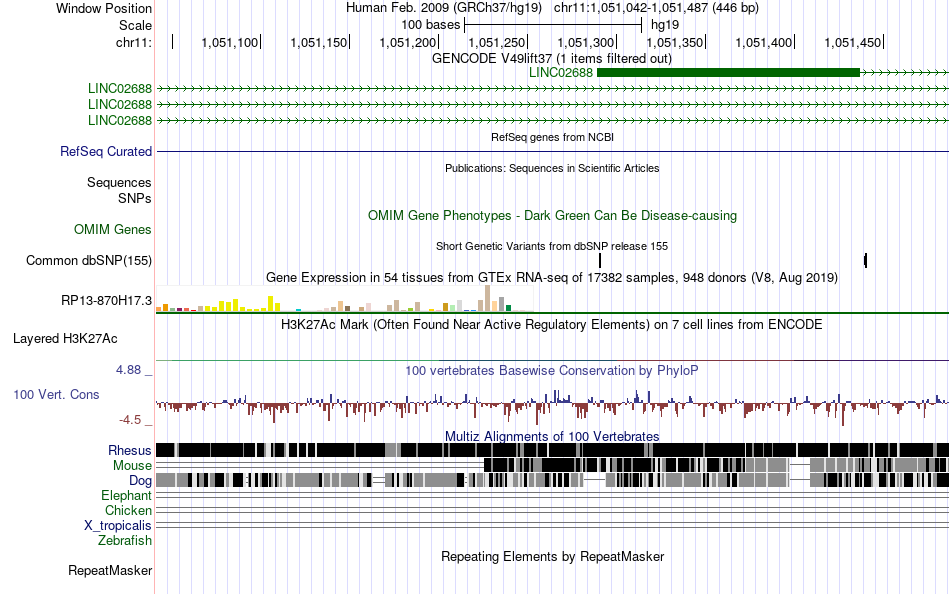Click the -4.5 PhyloP lower scale value
950x594 pixels.
[130, 419]
